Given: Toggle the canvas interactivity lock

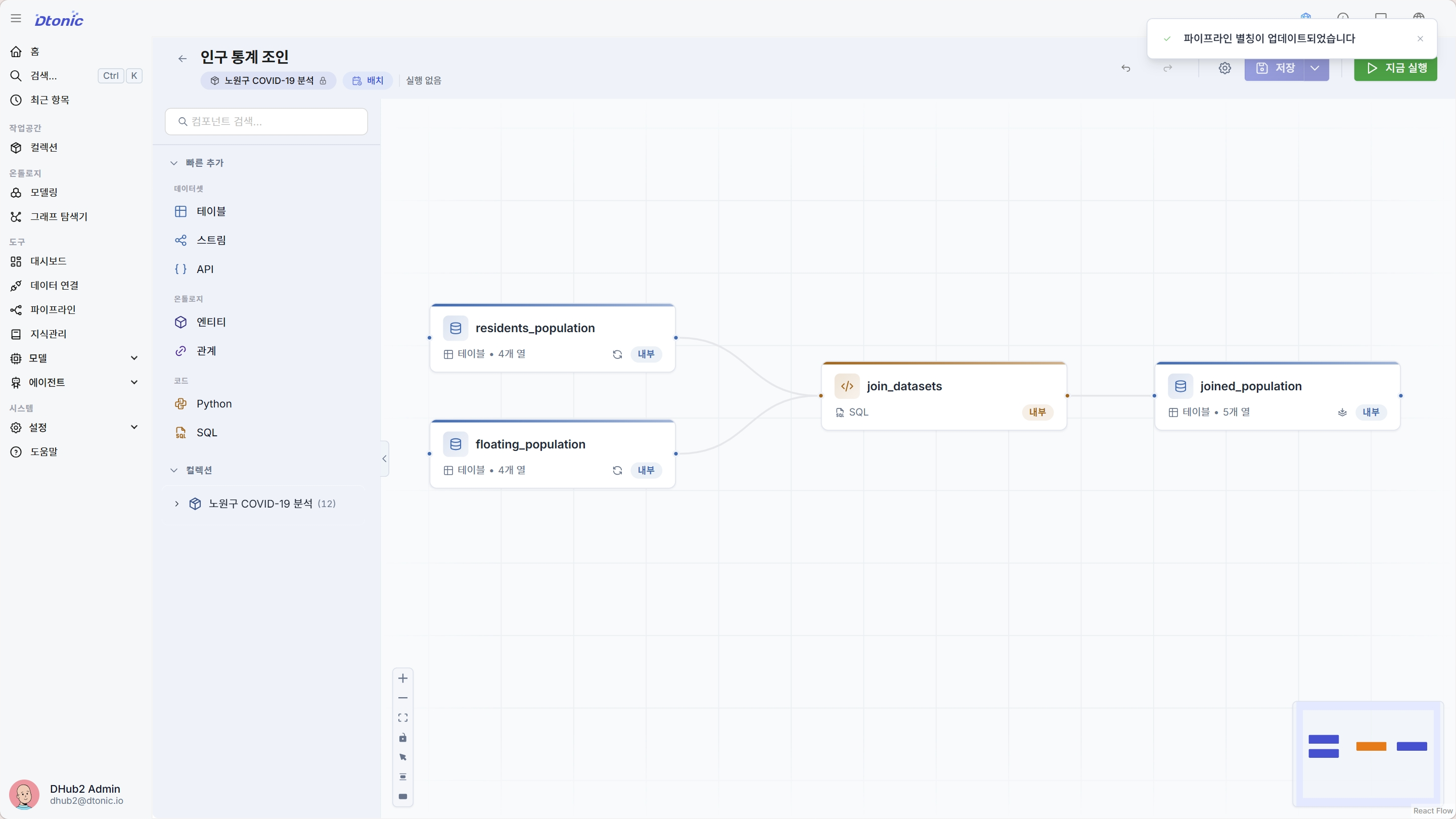Looking at the screenshot, I should pos(402,738).
